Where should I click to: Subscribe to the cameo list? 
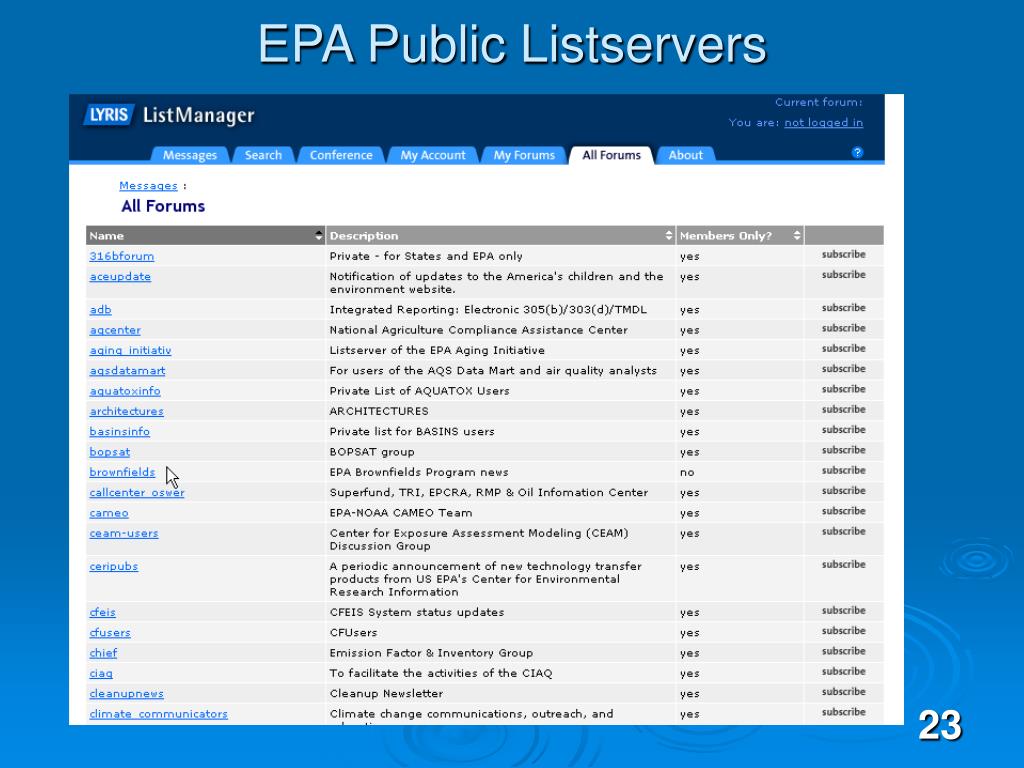844,511
